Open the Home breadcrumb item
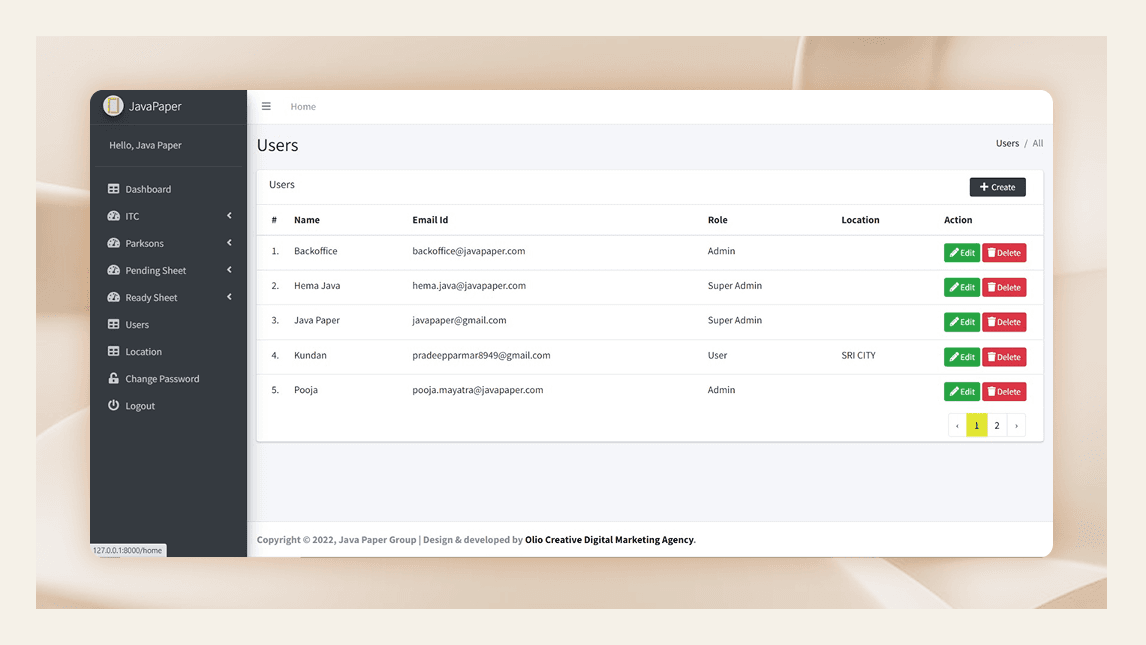The height and width of the screenshot is (645, 1146). tap(302, 106)
